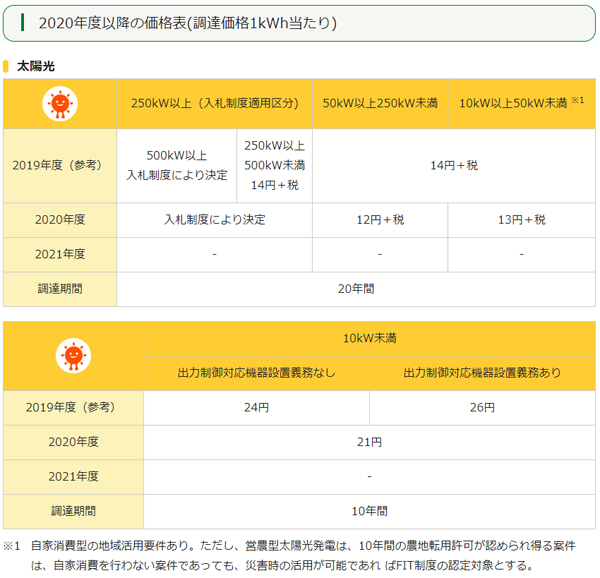Select the 26円 price cell
The height and width of the screenshot is (578, 600).
[x=482, y=408]
